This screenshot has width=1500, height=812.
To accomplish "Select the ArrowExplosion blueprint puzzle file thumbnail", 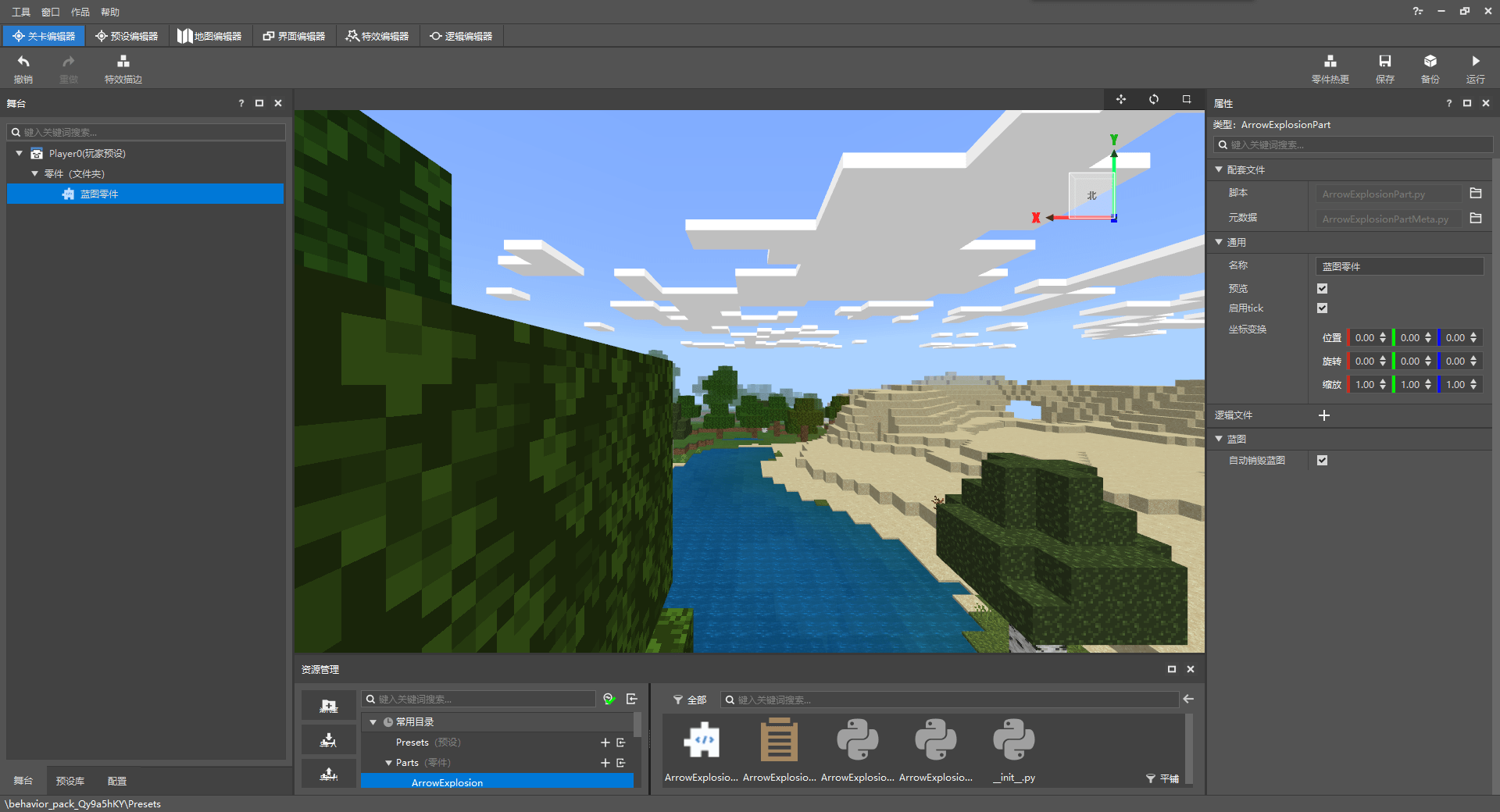I will point(702,749).
